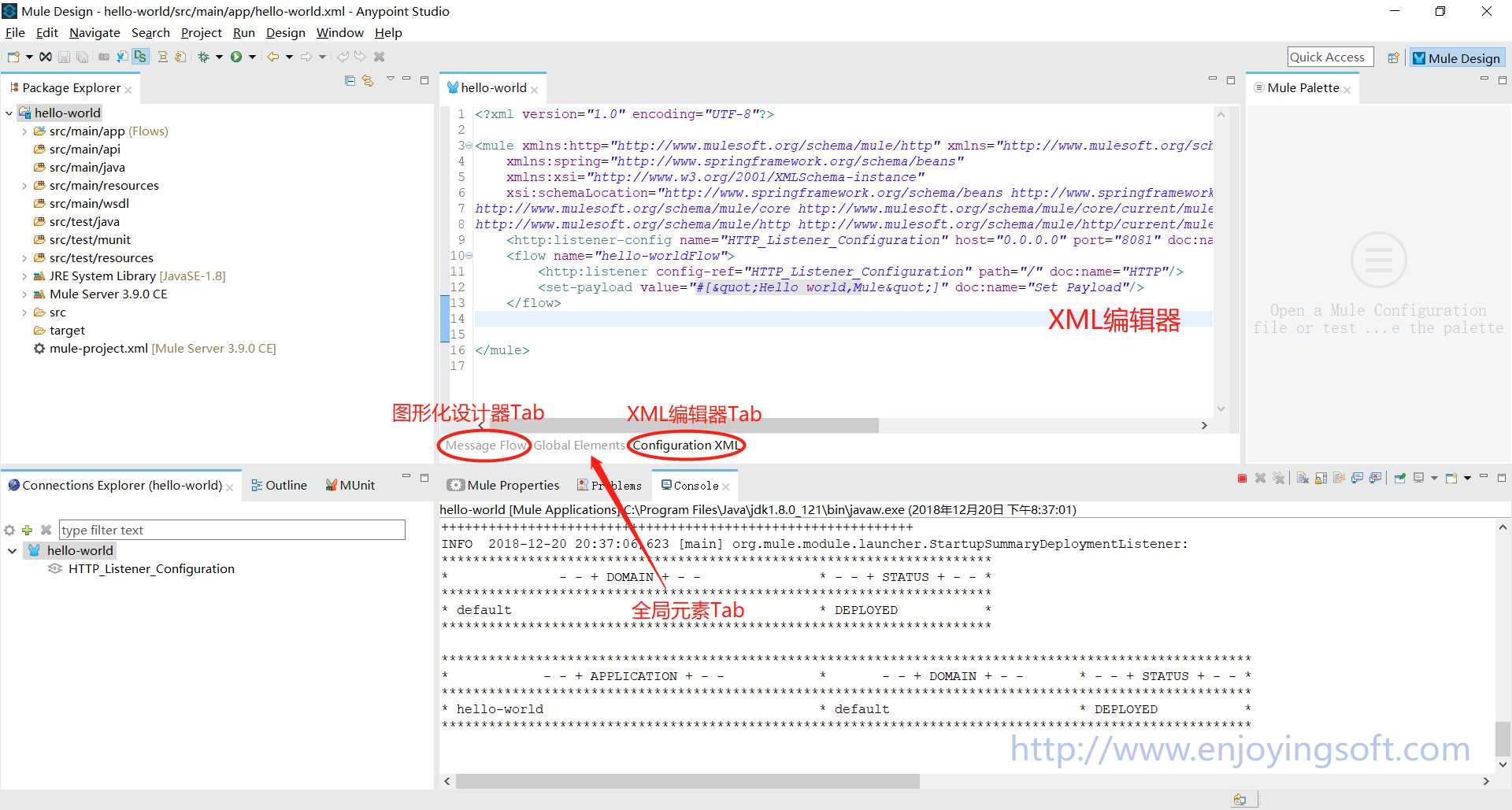Expand JRE System Library node
This screenshot has height=810, width=1512.
(24, 276)
